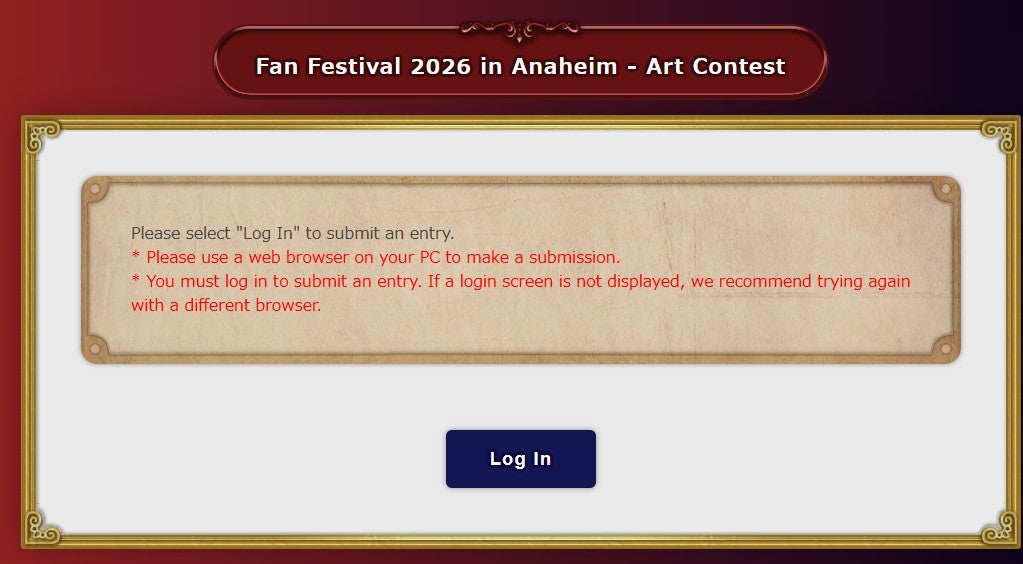Image resolution: width=1023 pixels, height=564 pixels.
Task: Click the parchment panel's top-right corner rivet
Action: (x=945, y=190)
